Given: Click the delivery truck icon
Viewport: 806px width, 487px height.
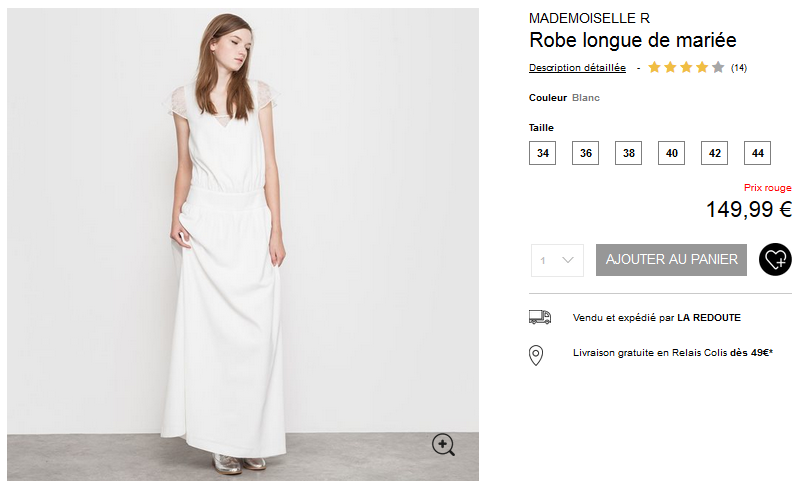Looking at the screenshot, I should 540,317.
